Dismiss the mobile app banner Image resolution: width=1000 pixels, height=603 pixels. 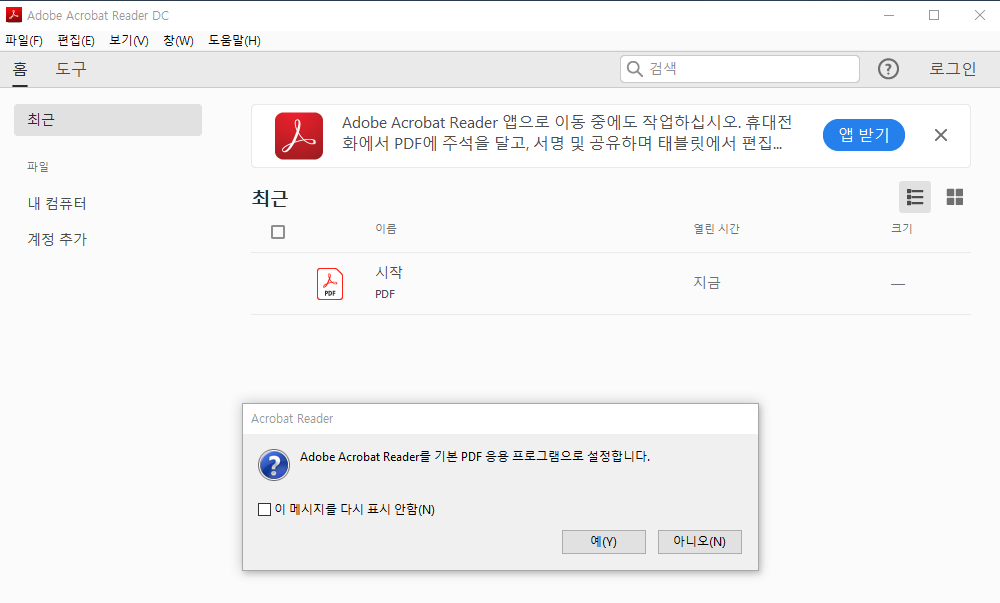(x=941, y=135)
